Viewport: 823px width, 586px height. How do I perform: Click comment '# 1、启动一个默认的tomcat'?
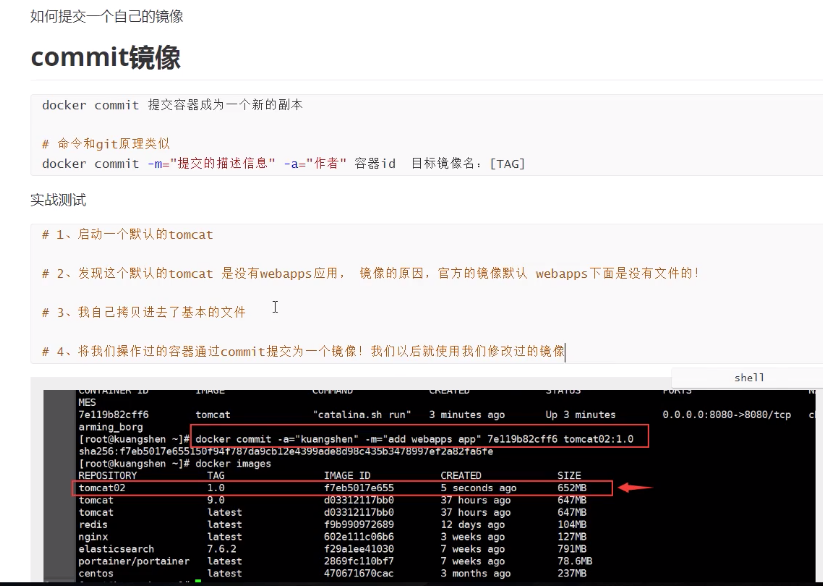128,234
